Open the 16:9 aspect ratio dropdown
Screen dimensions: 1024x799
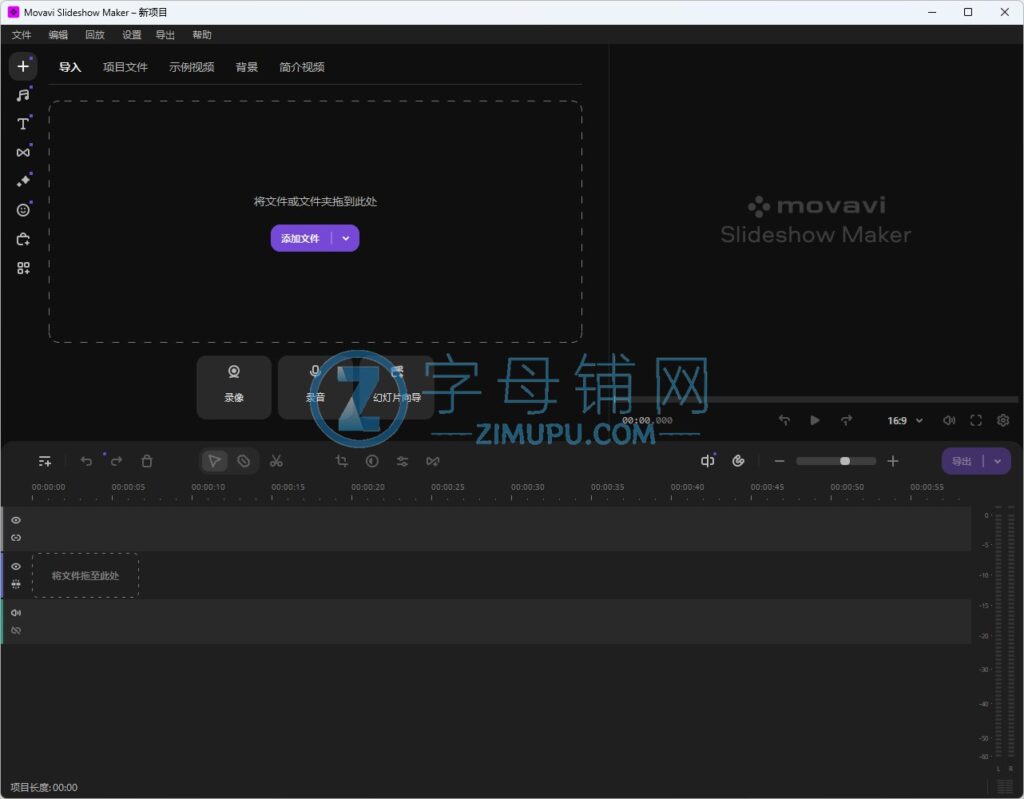point(905,421)
